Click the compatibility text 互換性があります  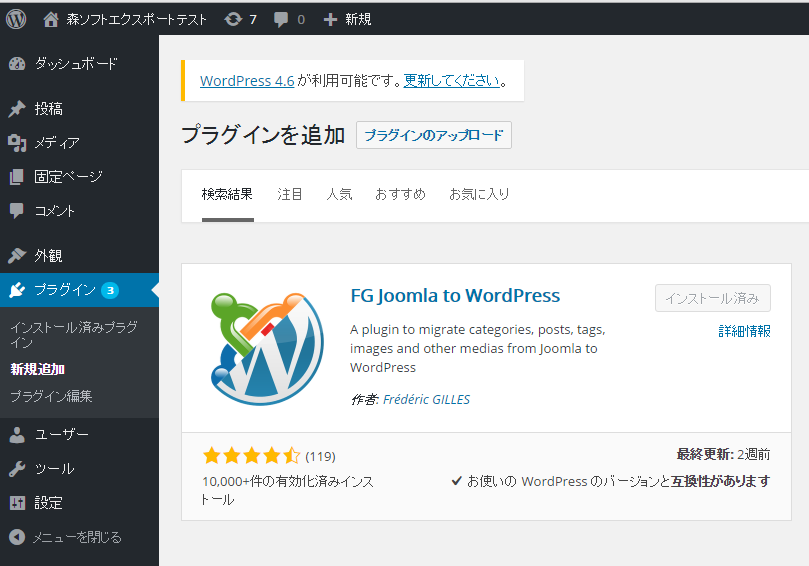pos(720,481)
